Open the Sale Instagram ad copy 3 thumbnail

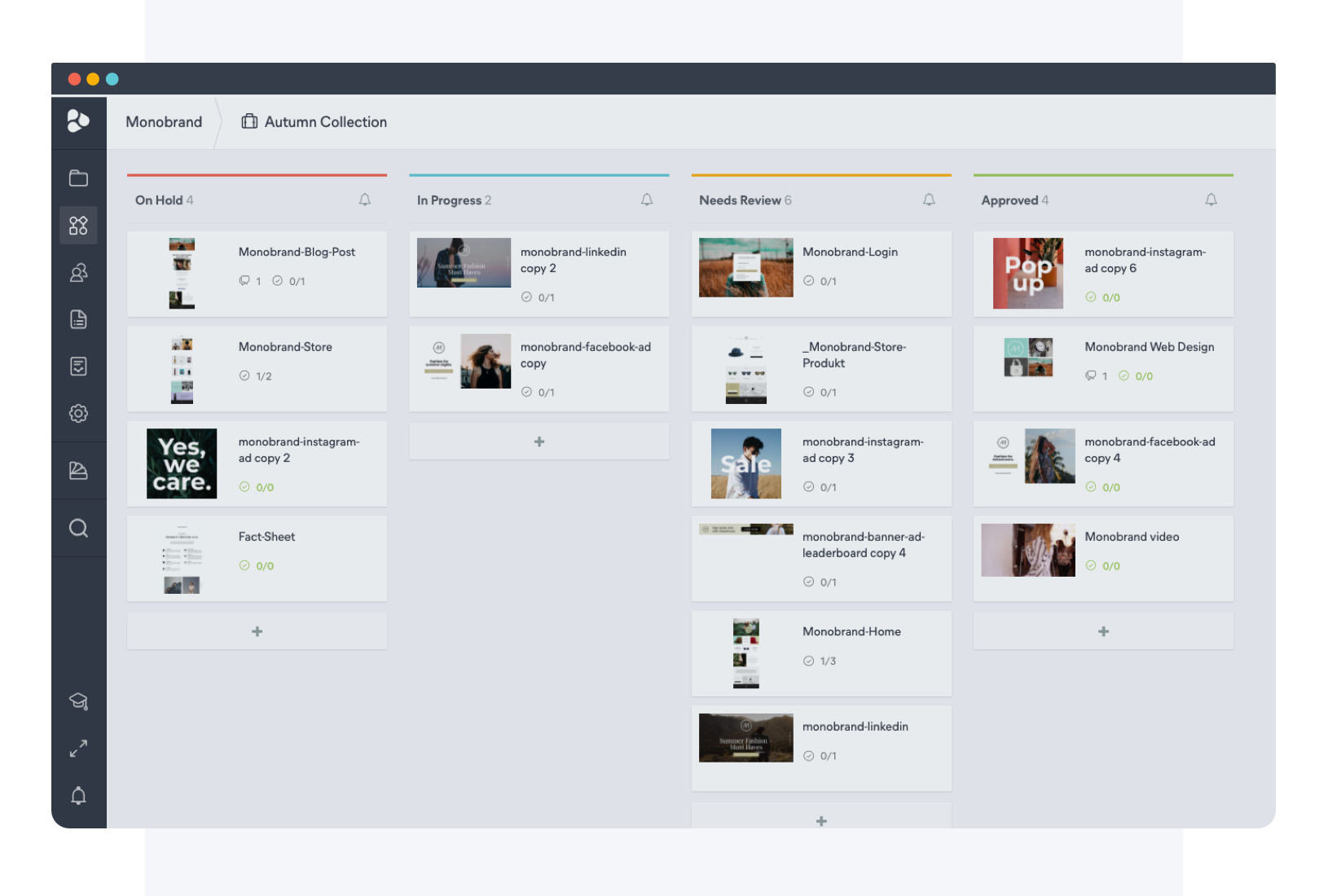[x=745, y=463]
